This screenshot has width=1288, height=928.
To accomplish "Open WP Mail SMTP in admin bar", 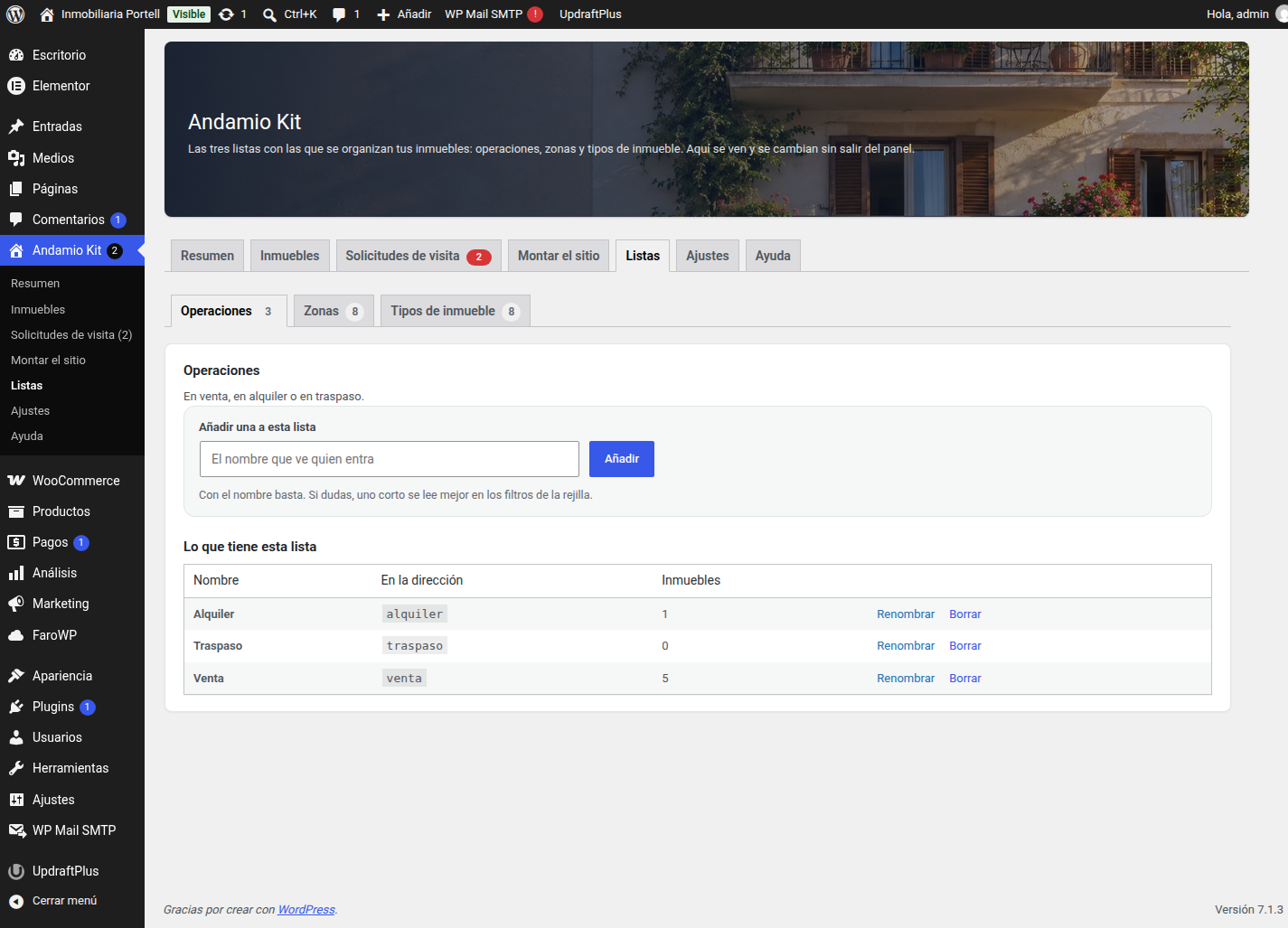I will [x=494, y=14].
